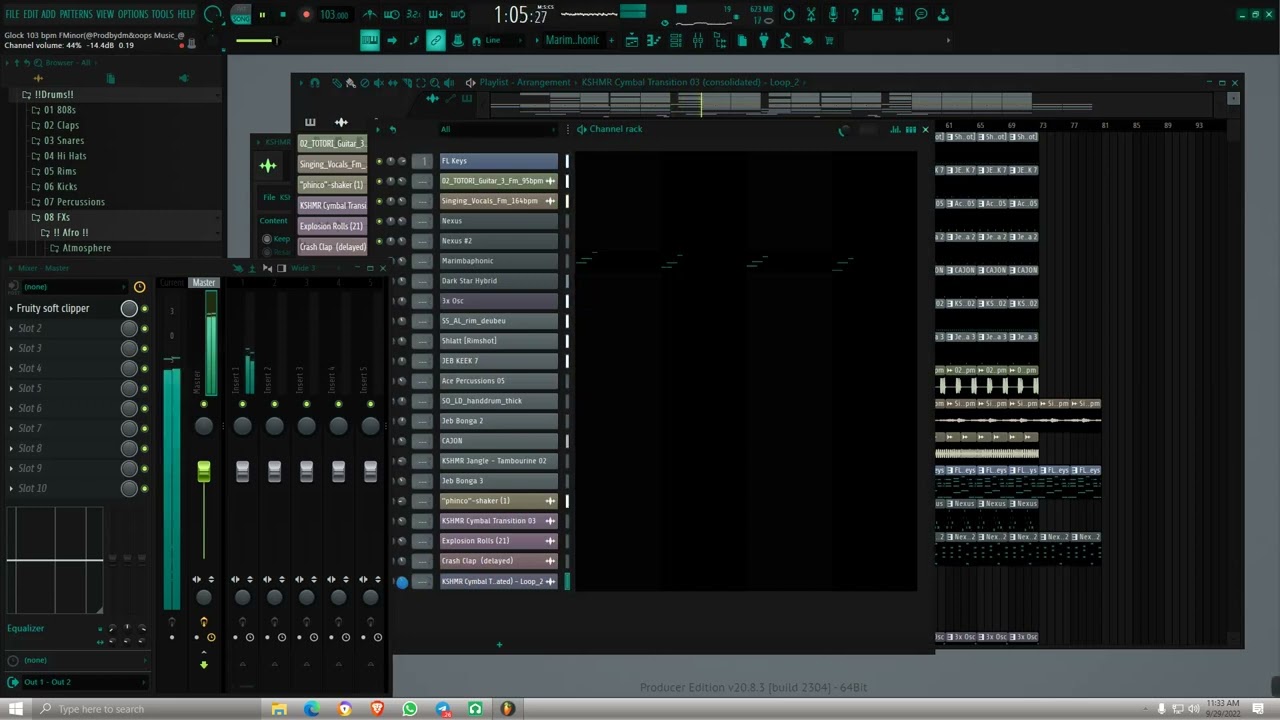Click the export/download arrow icon

click(x=943, y=15)
